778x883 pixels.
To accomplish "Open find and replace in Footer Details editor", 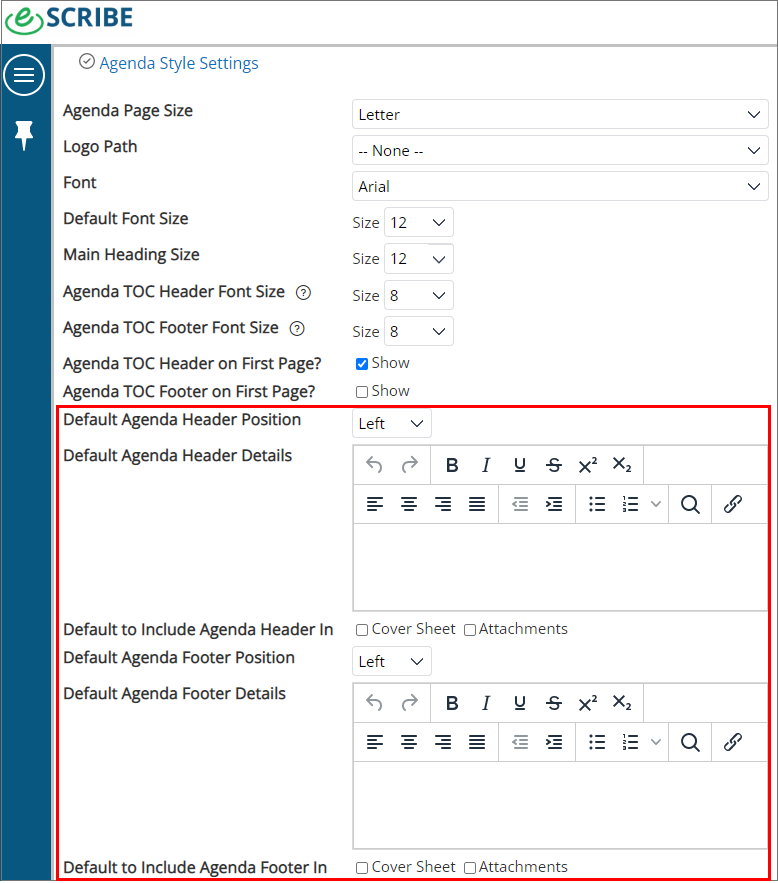I will coord(690,742).
